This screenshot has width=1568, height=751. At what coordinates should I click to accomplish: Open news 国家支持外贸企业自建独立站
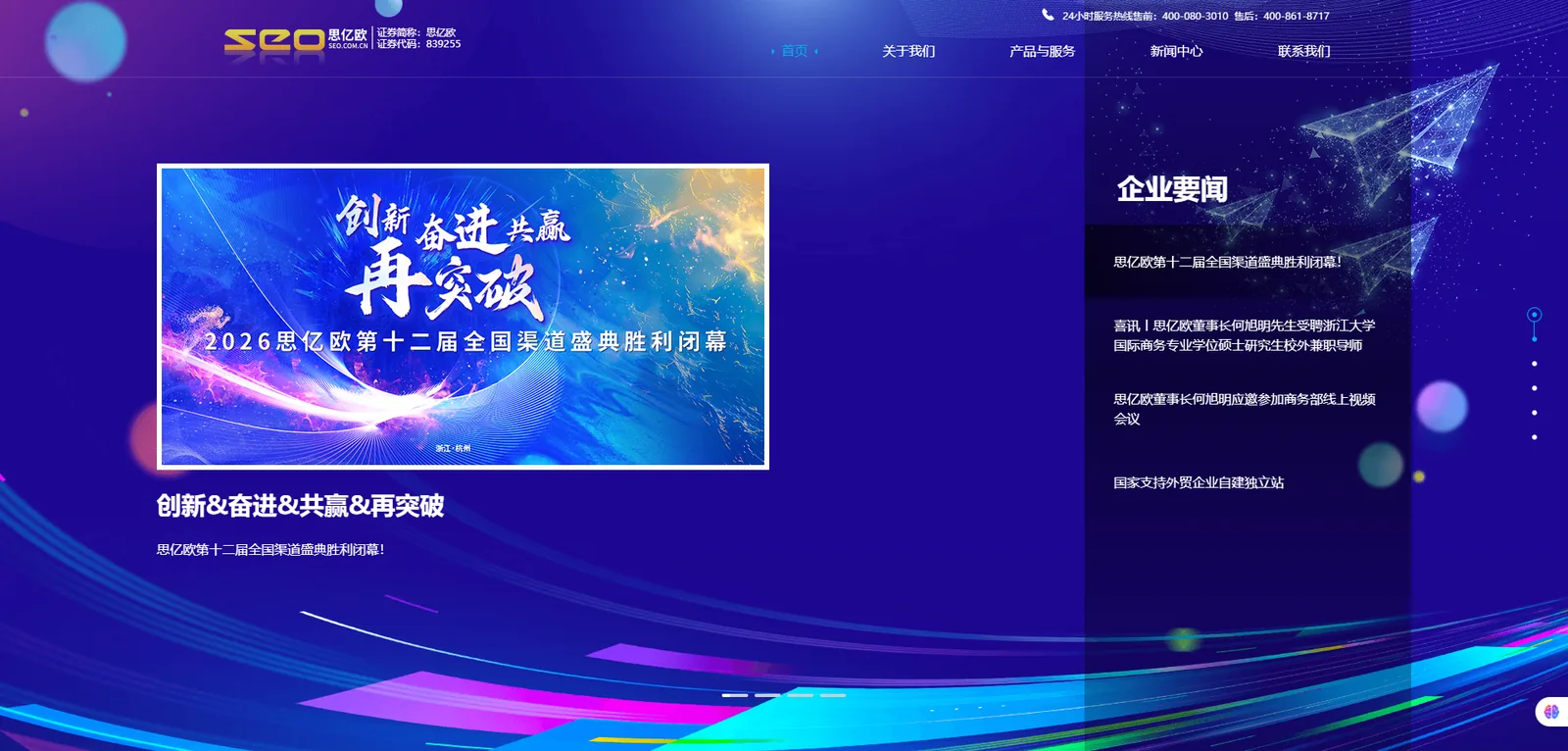(1199, 482)
